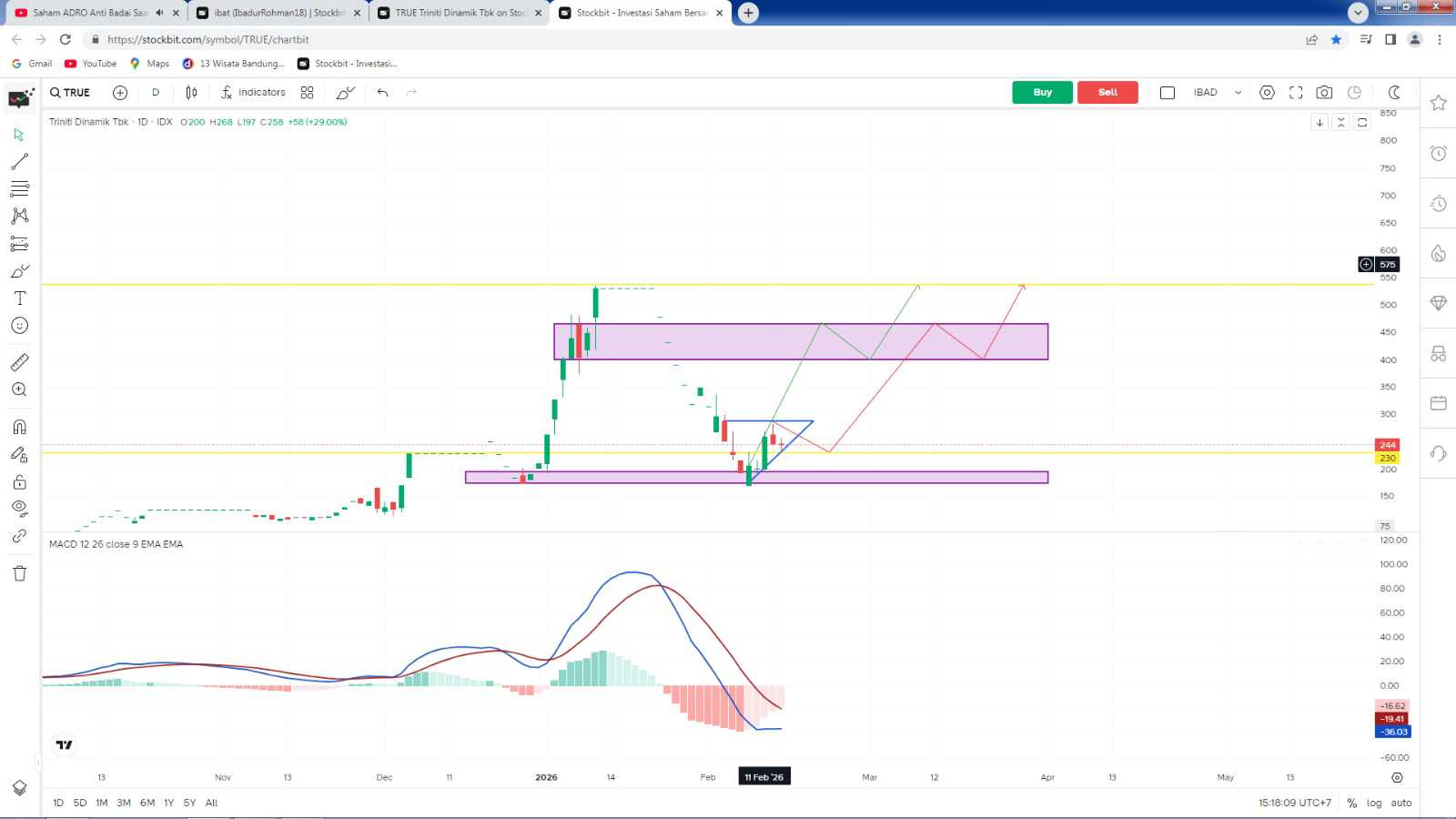1456x819 pixels.
Task: Open the D interval dropdown
Action: point(156,93)
